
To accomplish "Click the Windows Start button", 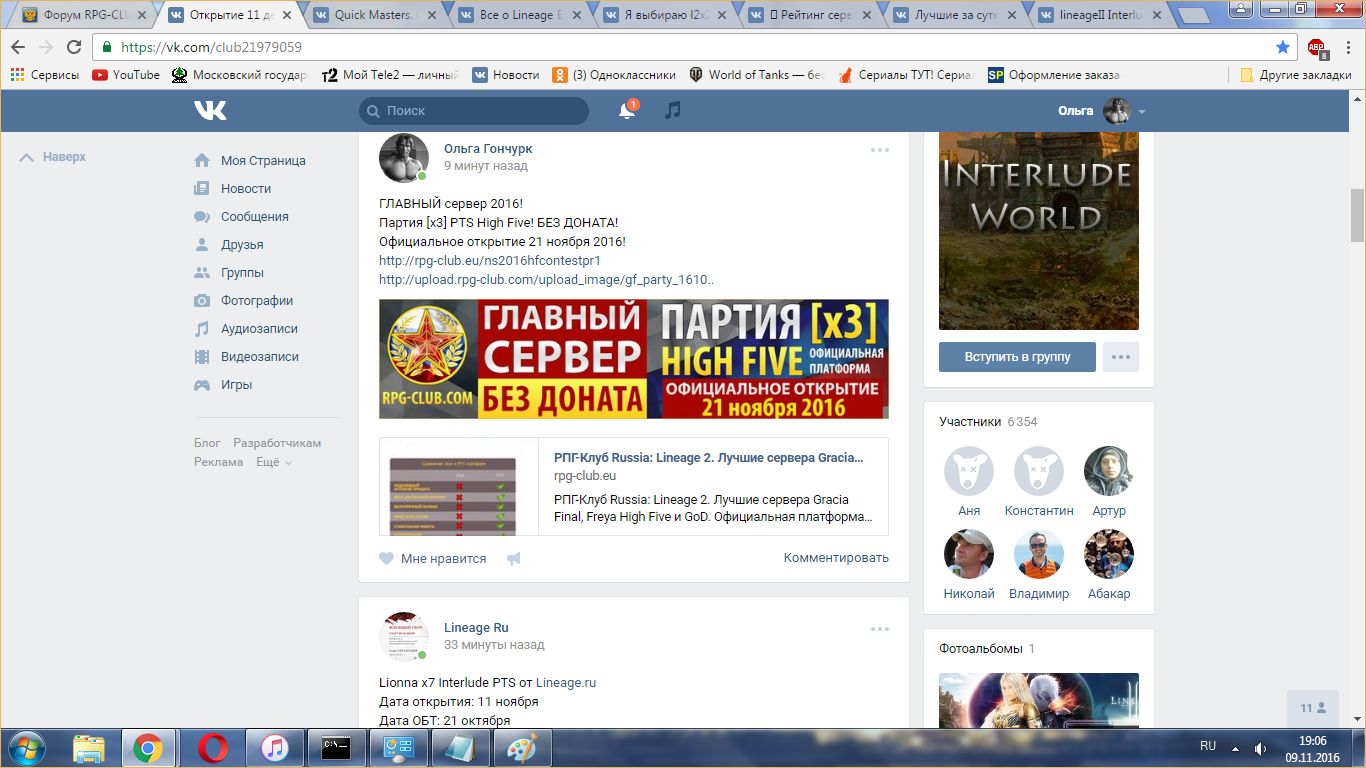I will (25, 748).
